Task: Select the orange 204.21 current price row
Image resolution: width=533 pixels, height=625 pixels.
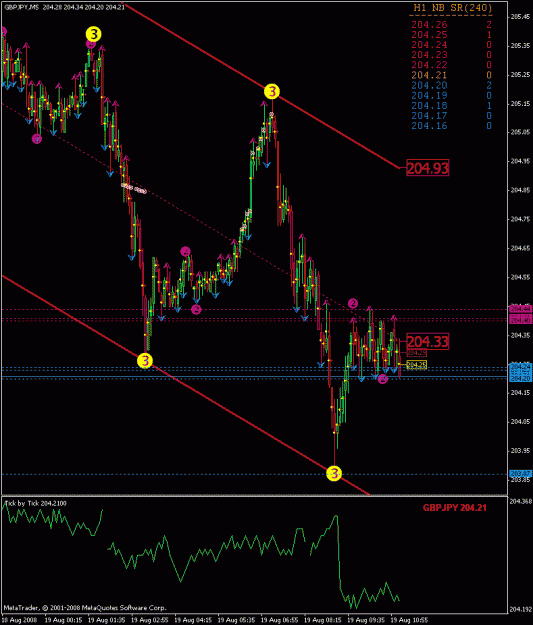Action: pos(451,75)
